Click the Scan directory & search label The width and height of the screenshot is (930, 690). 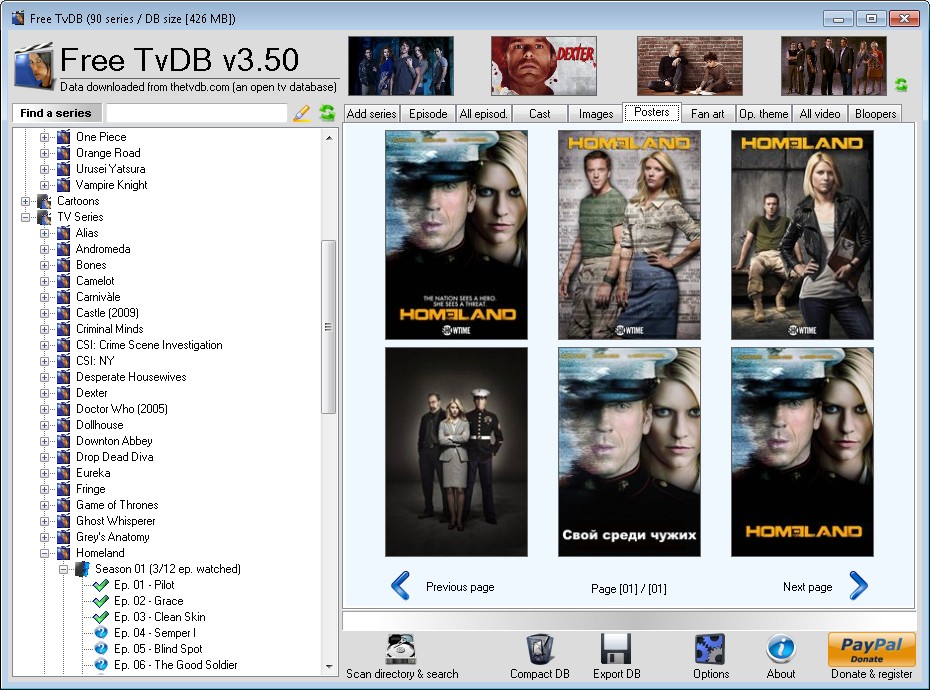[x=402, y=674]
